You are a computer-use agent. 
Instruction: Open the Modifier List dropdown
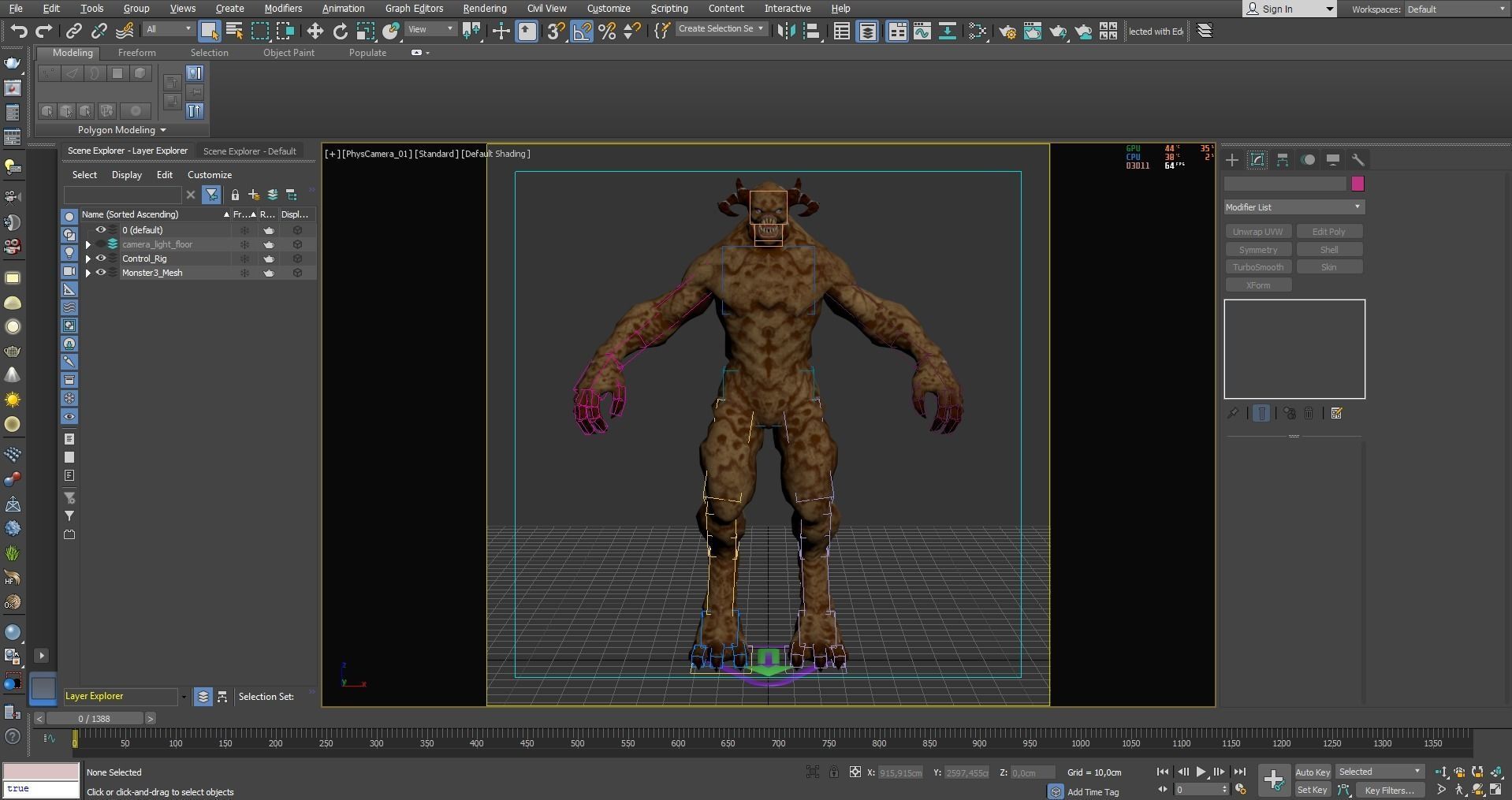pos(1294,207)
